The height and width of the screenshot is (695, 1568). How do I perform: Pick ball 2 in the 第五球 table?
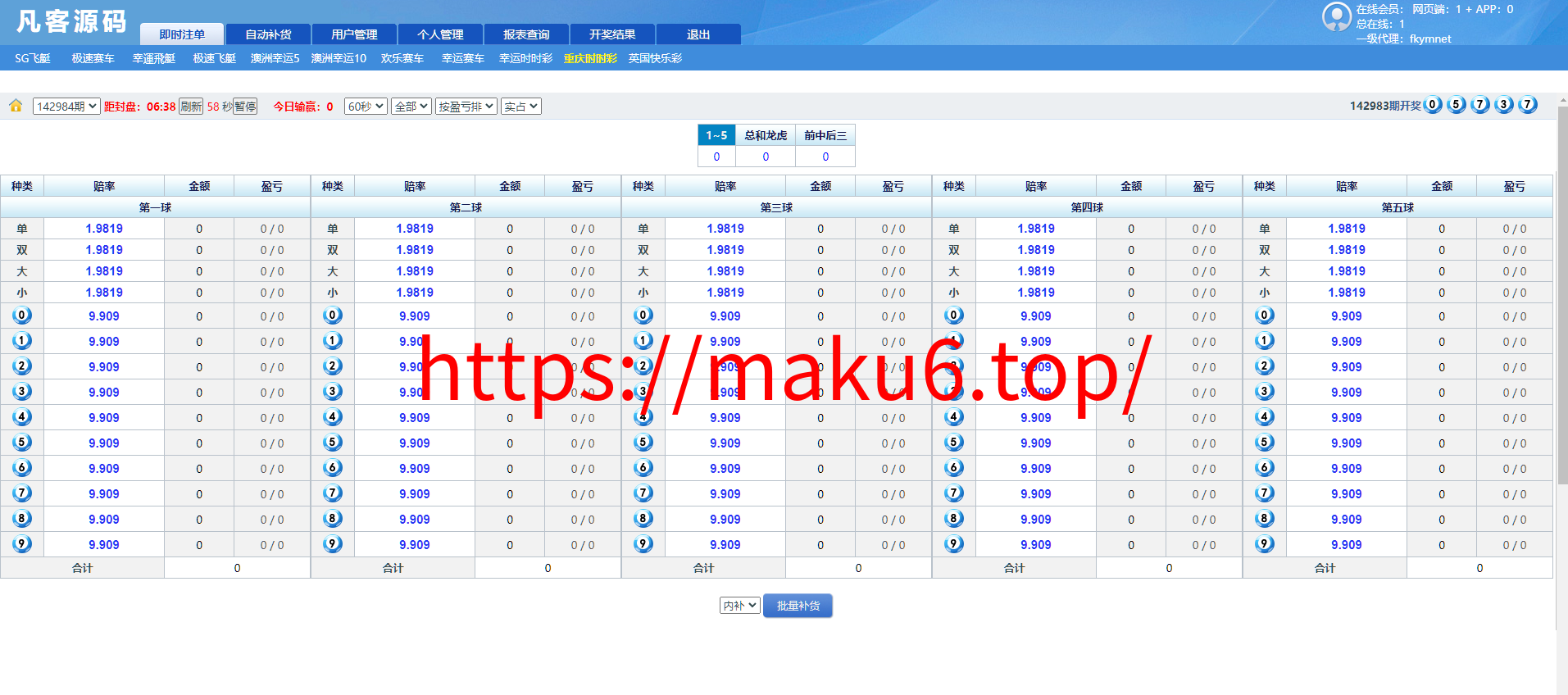tap(1265, 366)
